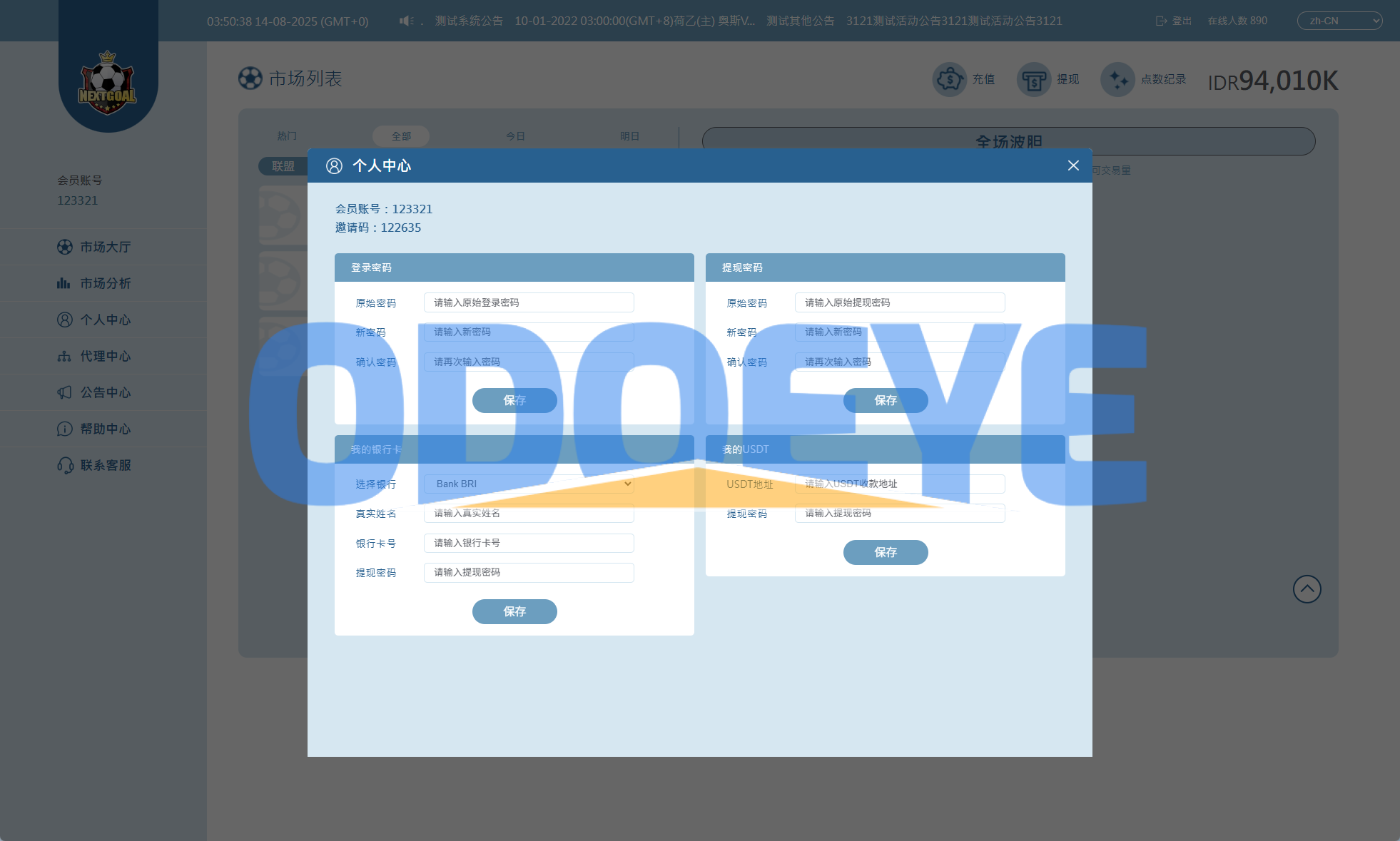Open the zh-CN language dropdown

point(1339,21)
